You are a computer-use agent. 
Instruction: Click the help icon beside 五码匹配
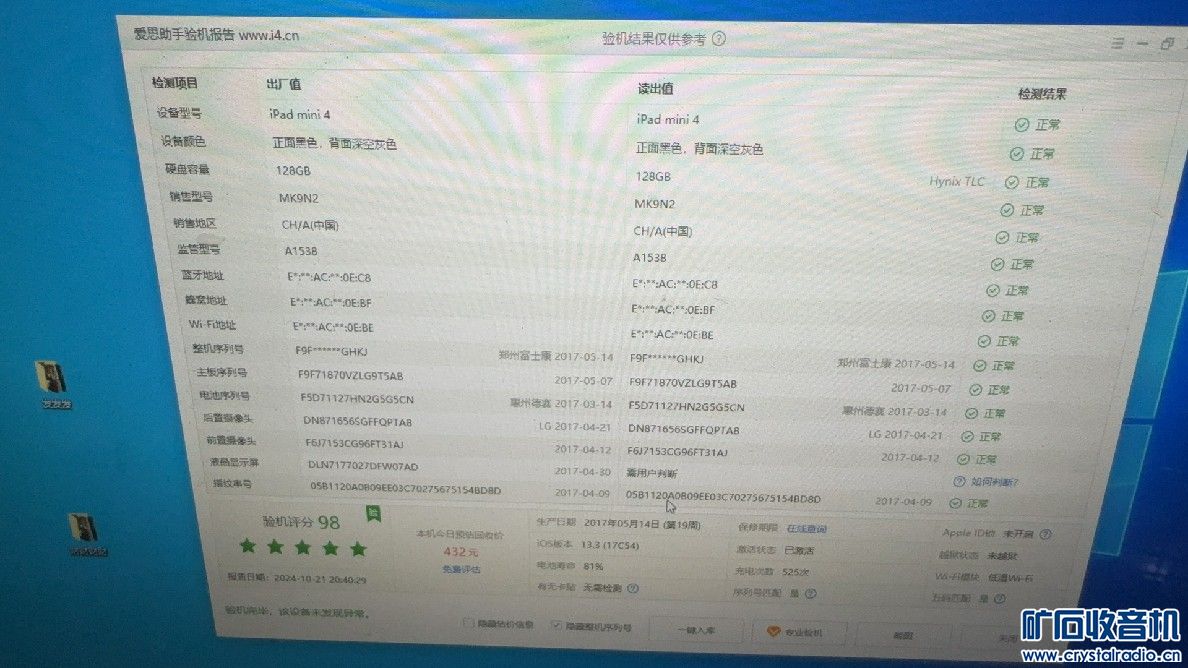coord(999,599)
